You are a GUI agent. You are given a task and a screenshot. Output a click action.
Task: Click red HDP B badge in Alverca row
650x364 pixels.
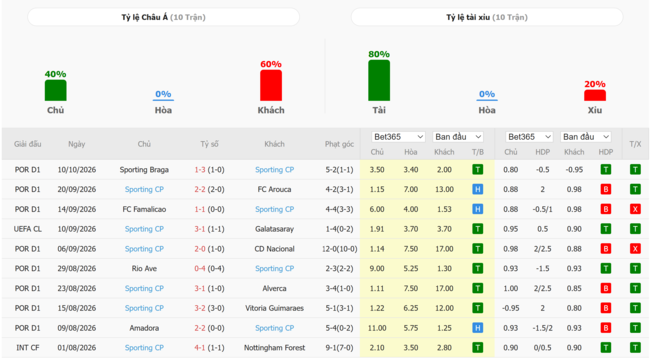point(606,288)
